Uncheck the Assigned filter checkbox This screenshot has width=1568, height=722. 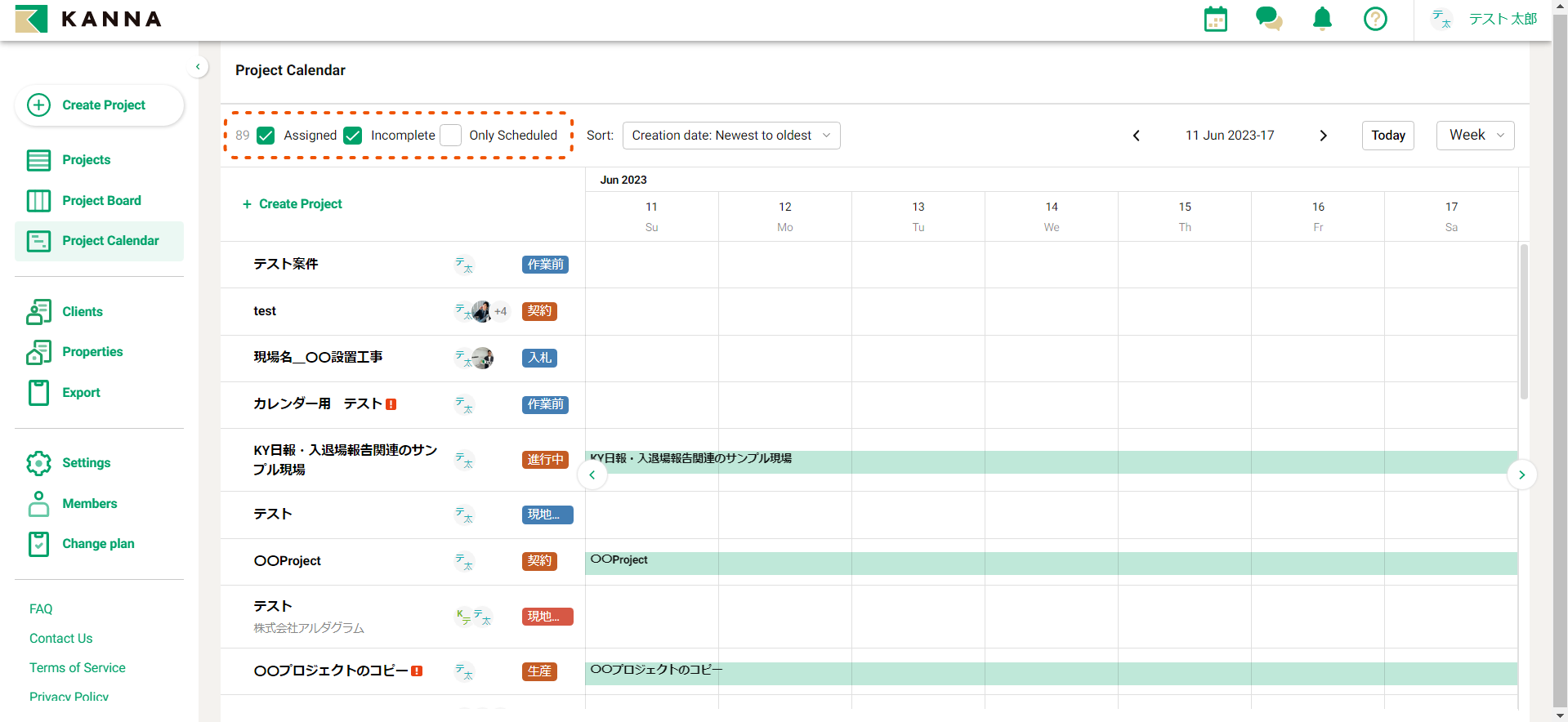[x=266, y=136]
